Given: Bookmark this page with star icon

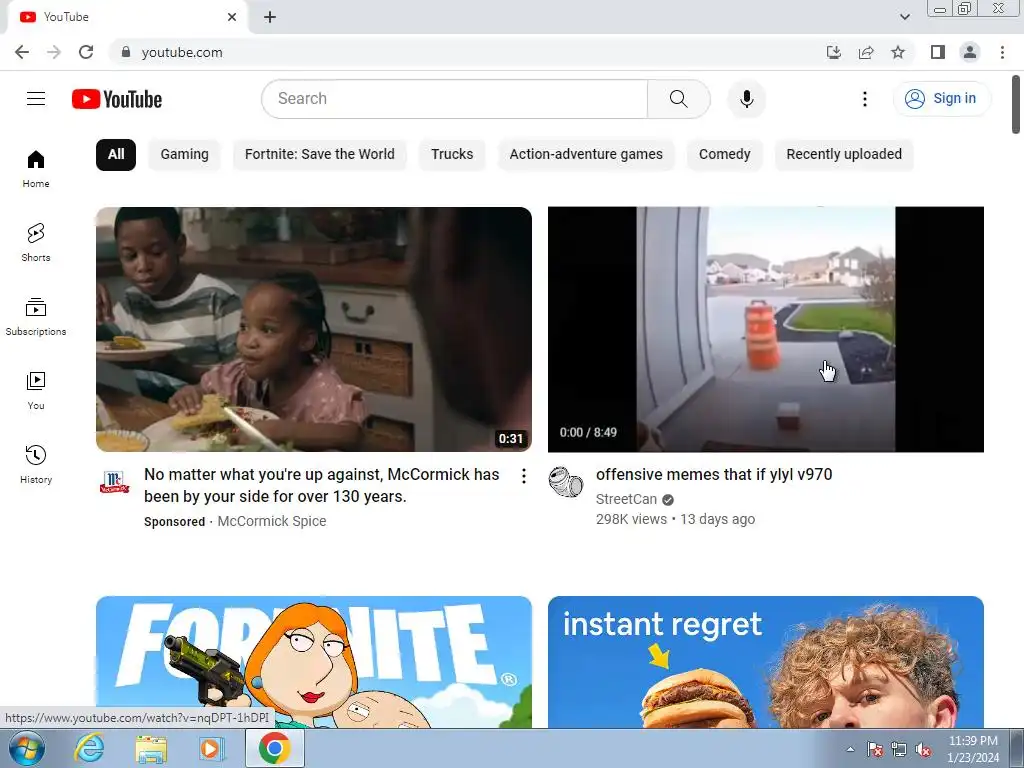Looking at the screenshot, I should tap(898, 52).
